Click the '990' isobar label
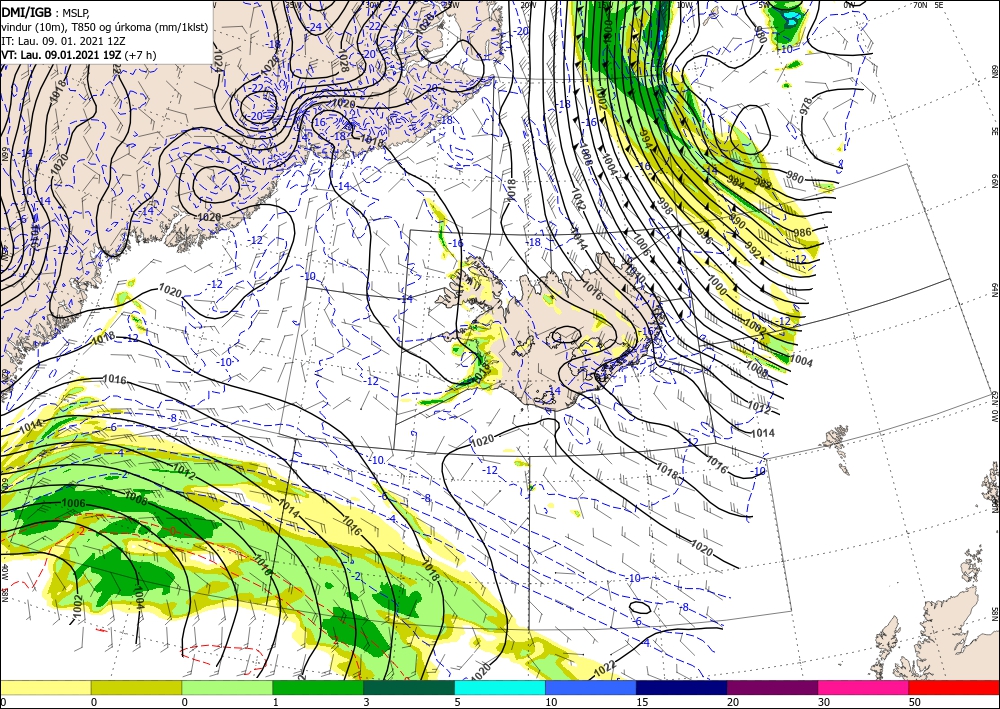Viewport: 1000px width, 709px height. pyautogui.click(x=737, y=221)
